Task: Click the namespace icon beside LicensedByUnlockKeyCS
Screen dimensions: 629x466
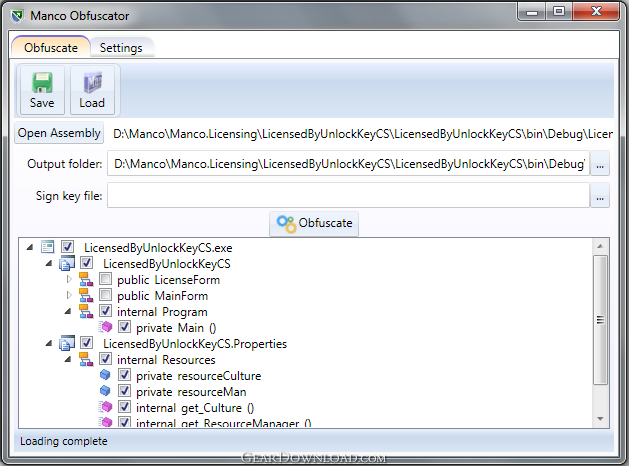Action: coord(67,263)
